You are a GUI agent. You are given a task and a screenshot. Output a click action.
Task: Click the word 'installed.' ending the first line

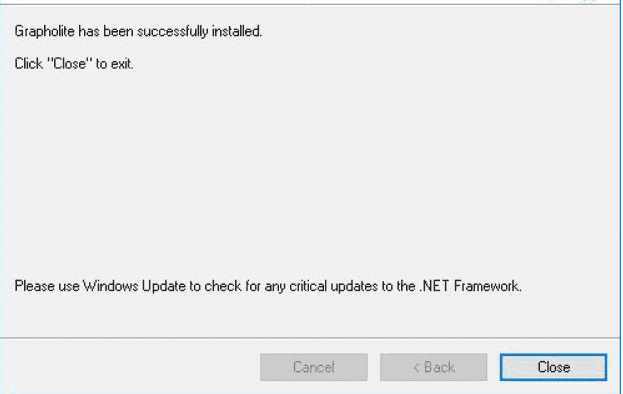pos(237,31)
